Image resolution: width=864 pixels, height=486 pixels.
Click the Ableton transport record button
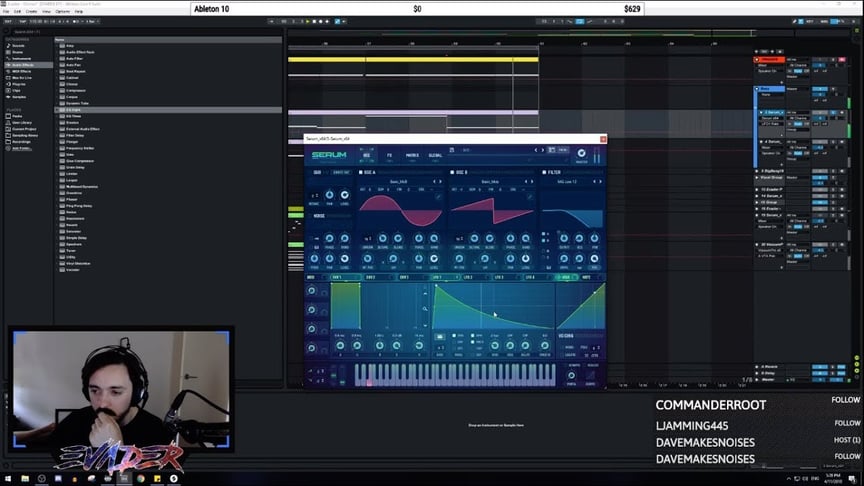(x=321, y=21)
